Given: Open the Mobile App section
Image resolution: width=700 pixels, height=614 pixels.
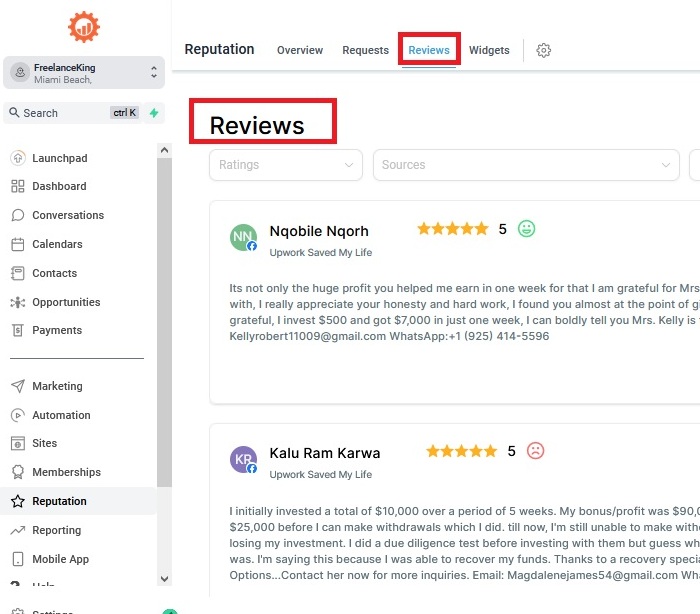Looking at the screenshot, I should pos(60,560).
